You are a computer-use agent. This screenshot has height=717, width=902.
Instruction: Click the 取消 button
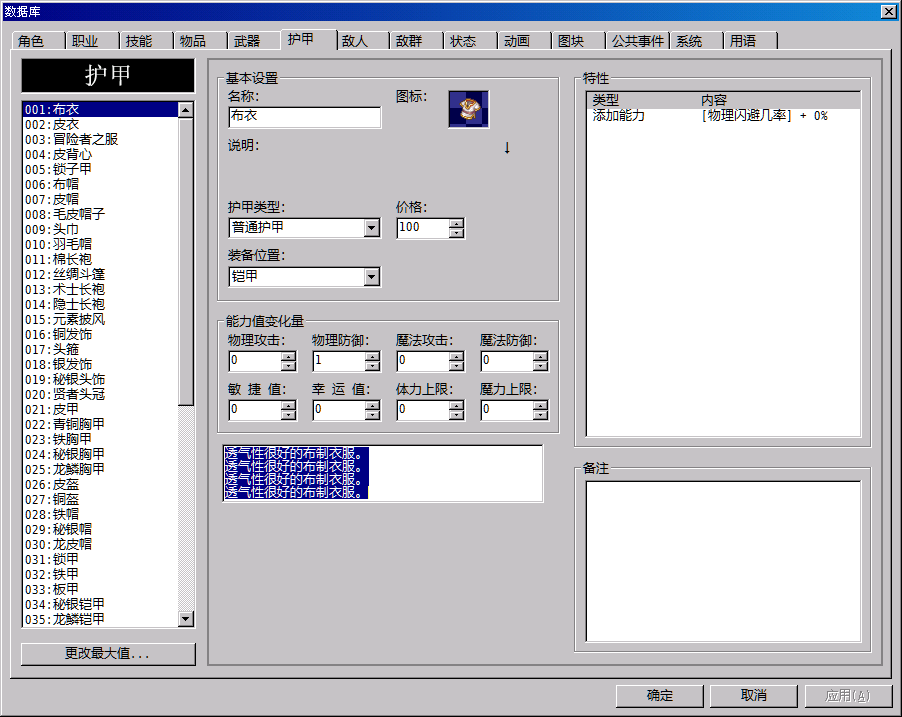pyautogui.click(x=753, y=696)
